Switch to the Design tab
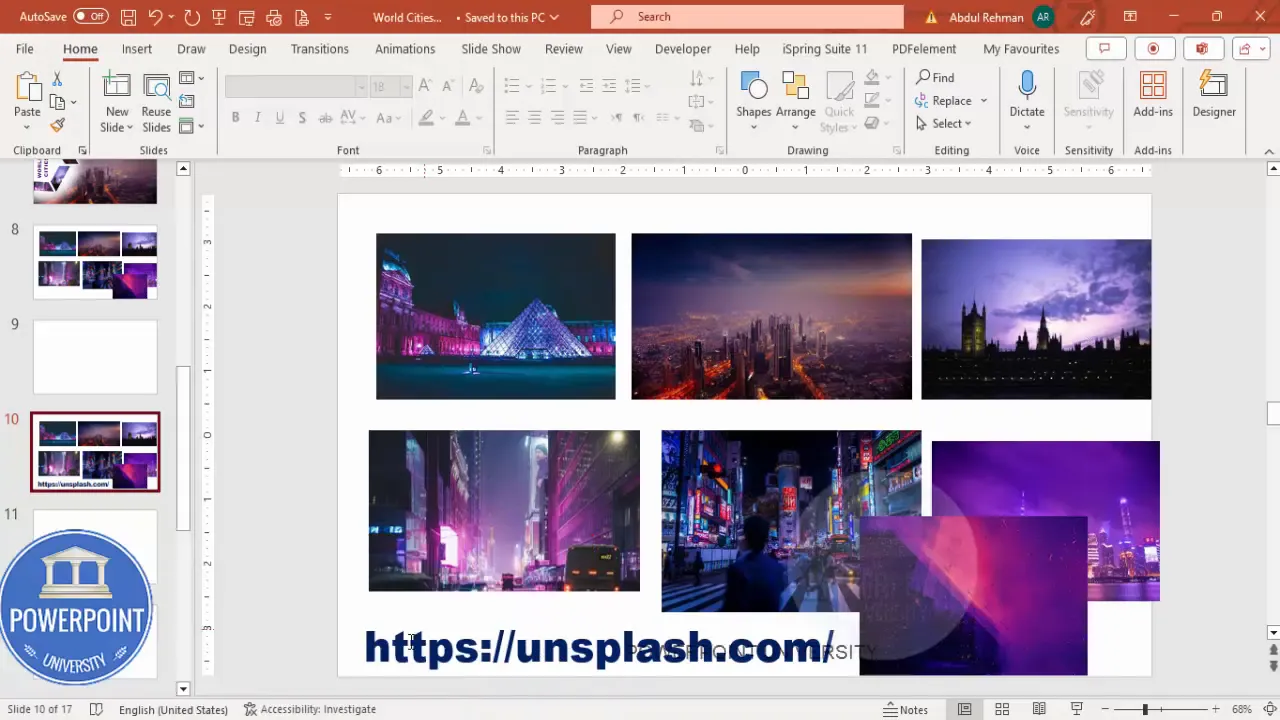Screen dimensions: 1280x720 [x=247, y=48]
